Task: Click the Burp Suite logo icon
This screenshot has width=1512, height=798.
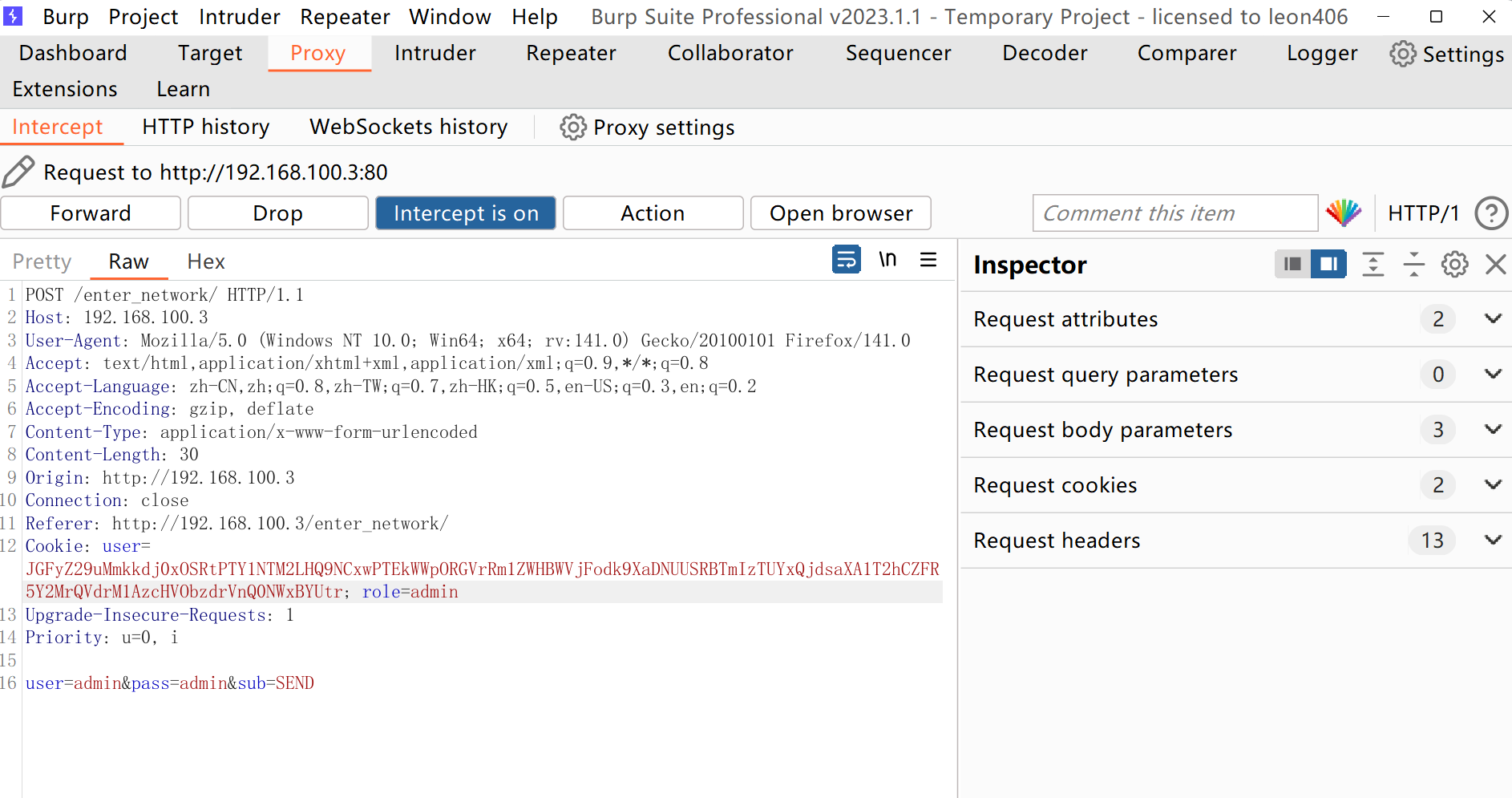Action: point(13,15)
